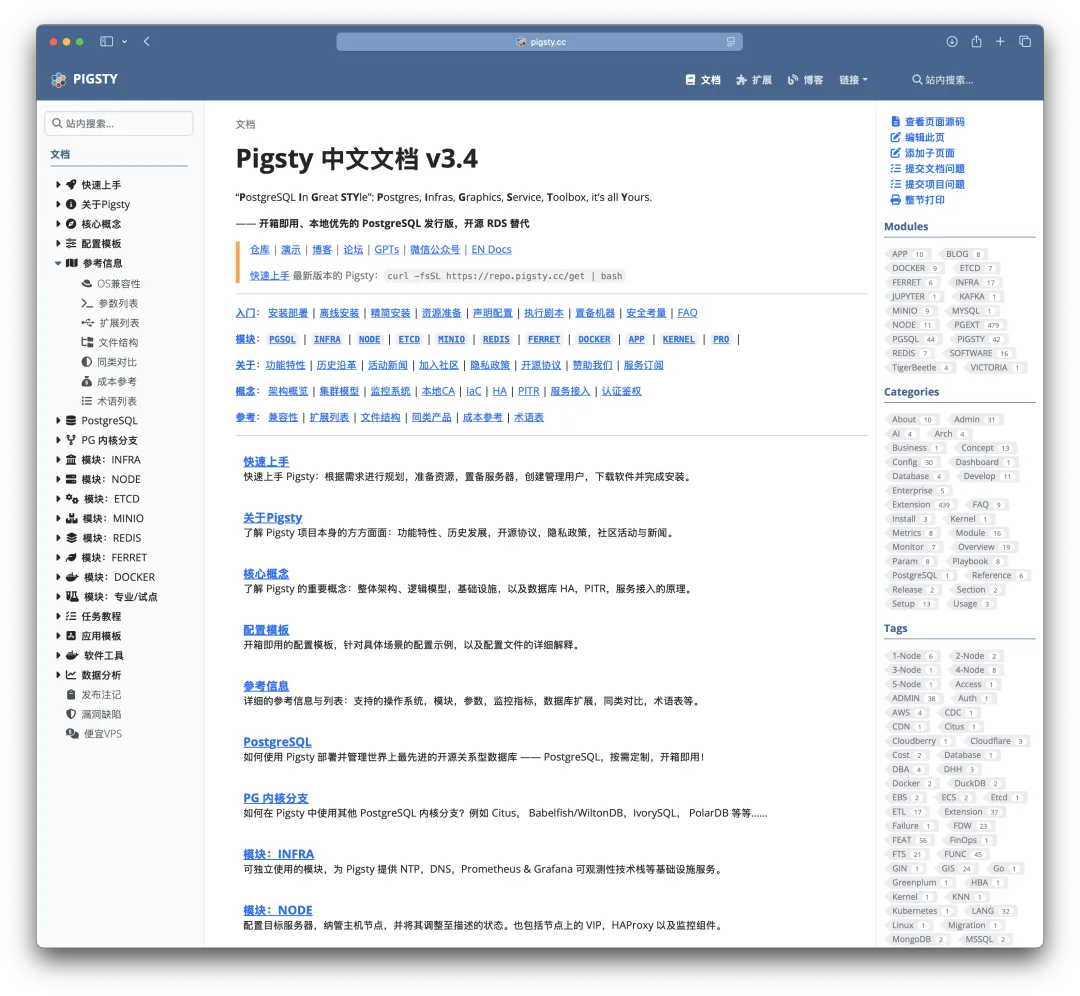The width and height of the screenshot is (1080, 996).
Task: Open the PG 内核分支 heading link in content
Action: [276, 798]
